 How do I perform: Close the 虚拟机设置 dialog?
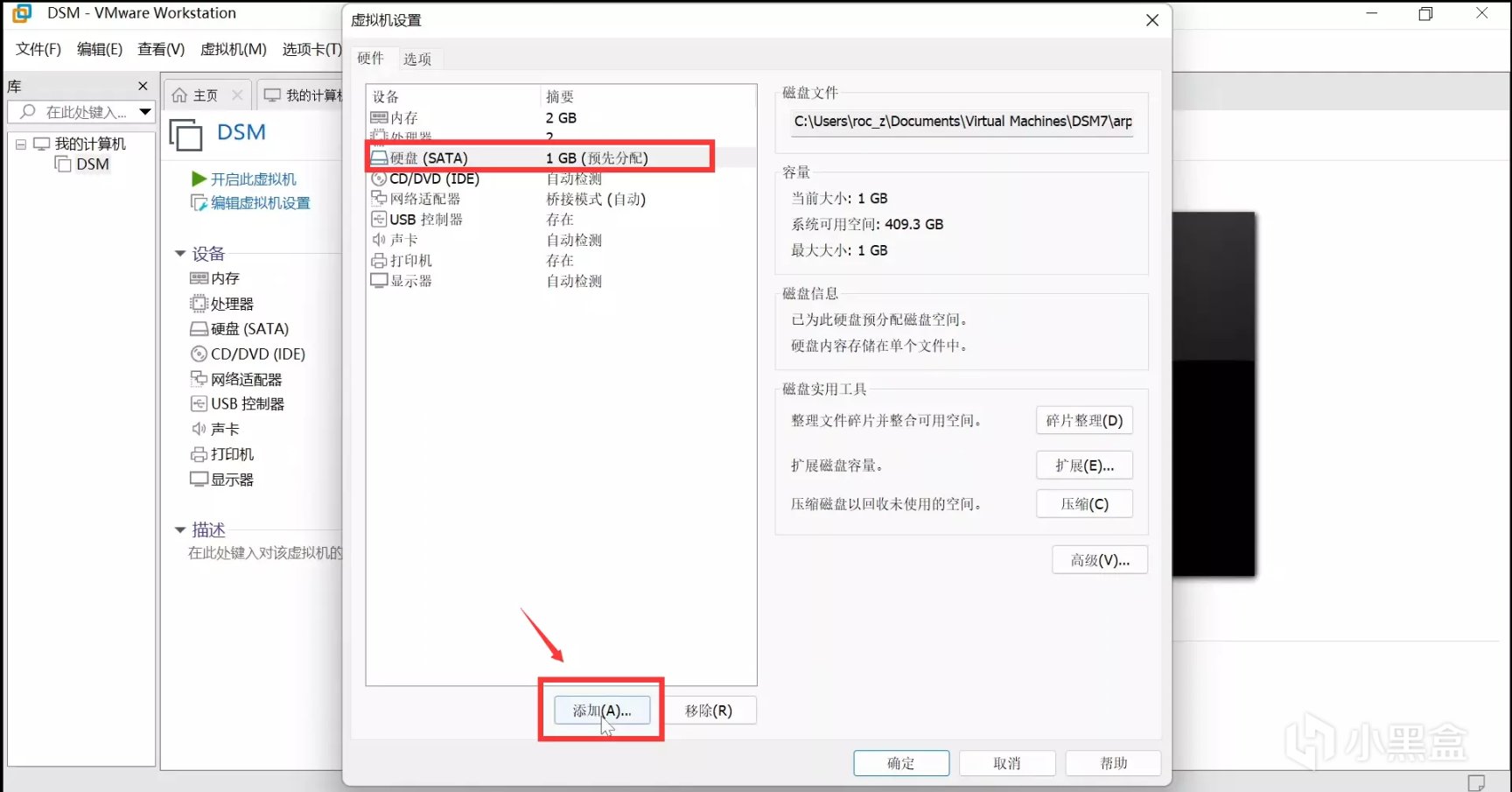[x=1152, y=20]
